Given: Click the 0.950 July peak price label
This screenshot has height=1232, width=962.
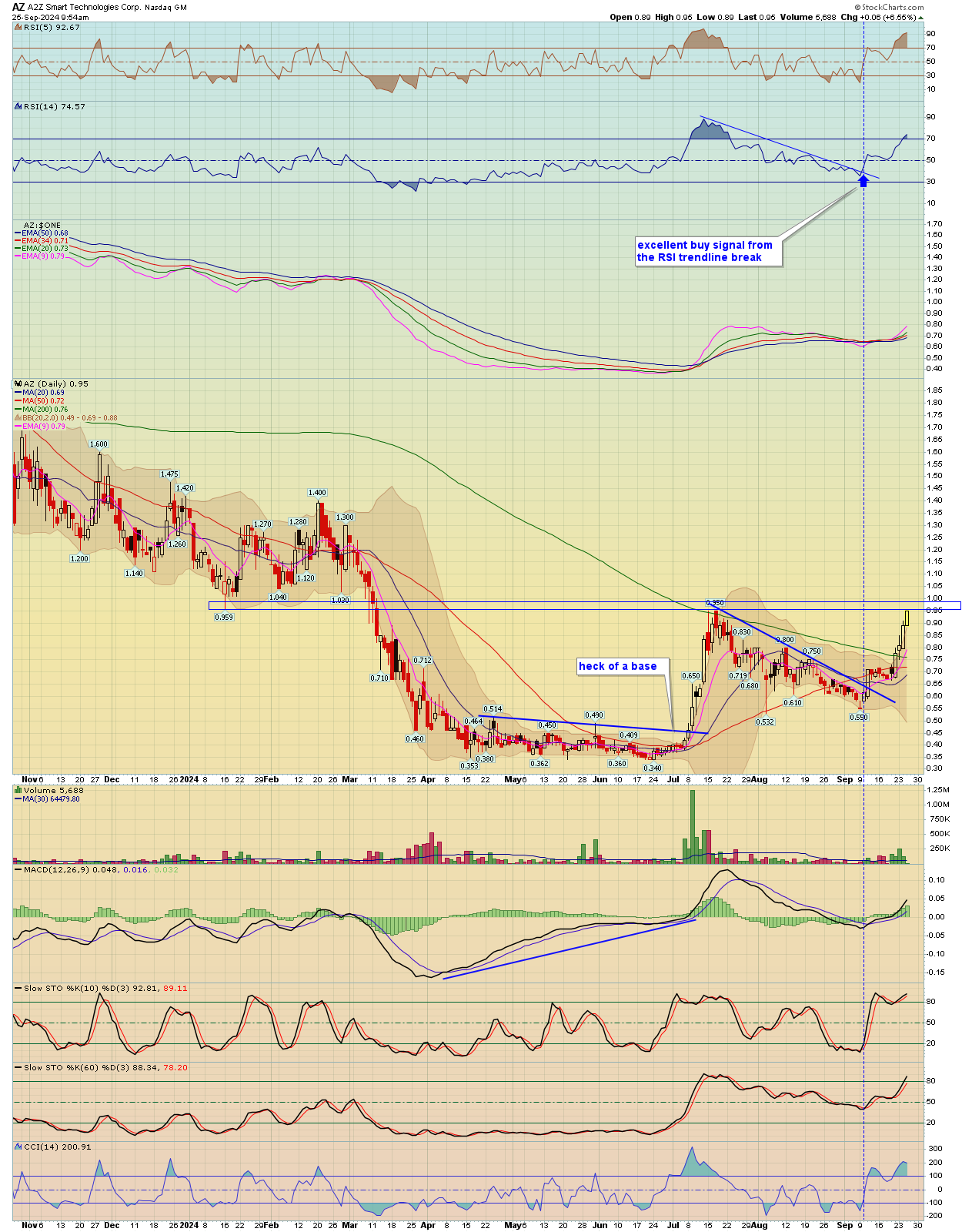Looking at the screenshot, I should coord(715,603).
